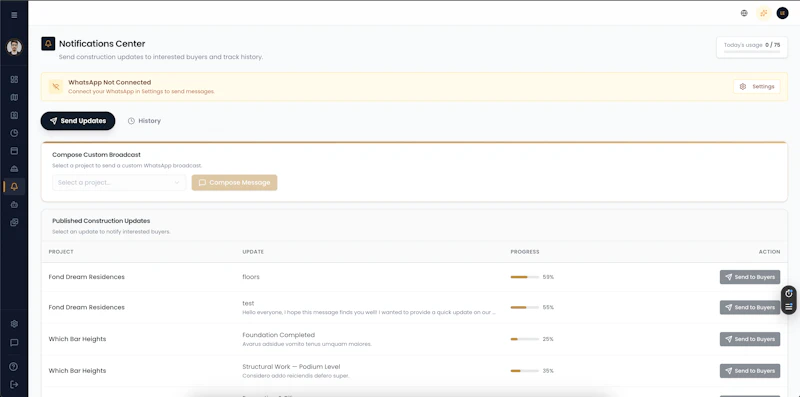Screen dimensions: 800x397
Task: Click the Today's usage progress bar
Action: [x=752, y=52]
